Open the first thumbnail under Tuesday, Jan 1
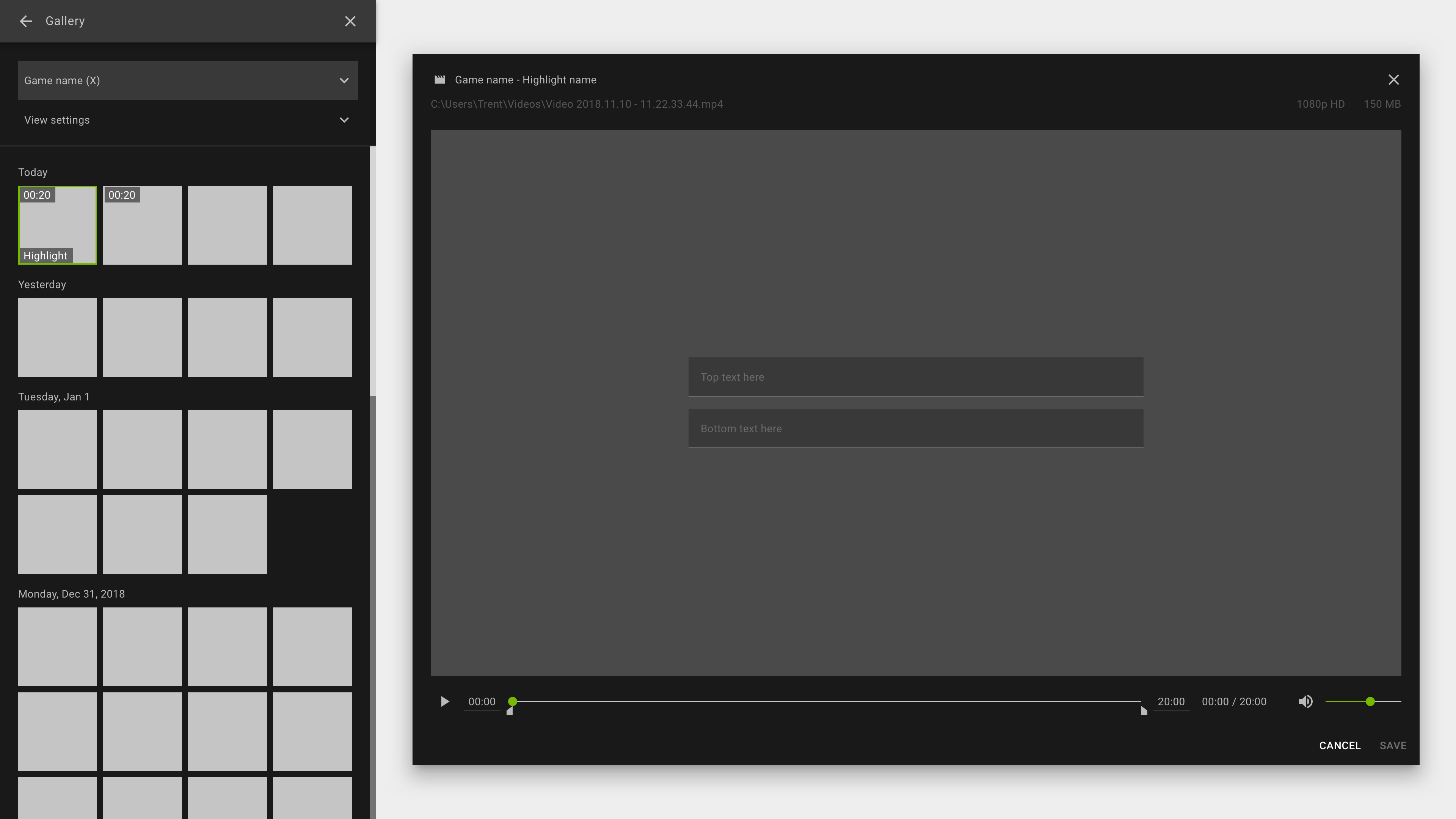 click(58, 449)
